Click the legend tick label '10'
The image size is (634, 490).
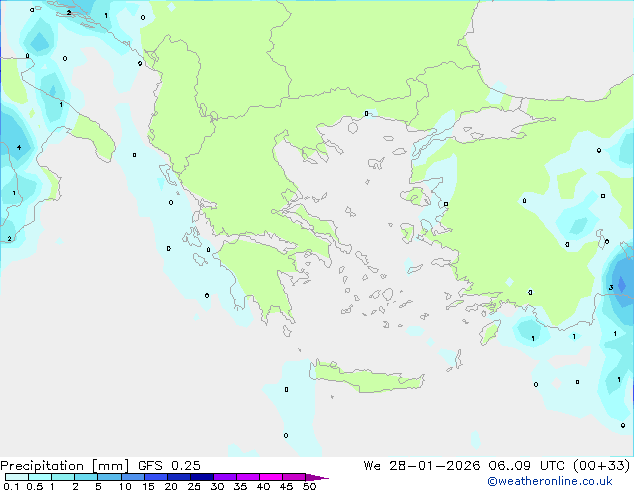[x=125, y=486]
